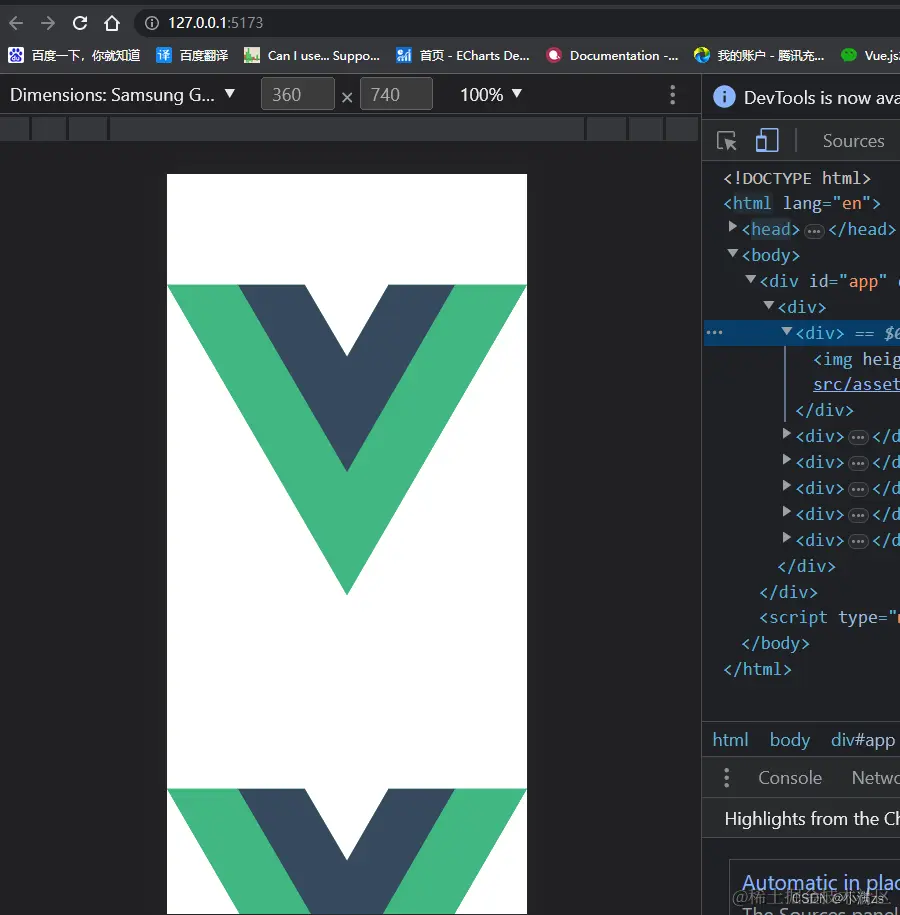Click div#app in the breadcrumb bar
900x915 pixels.
[x=863, y=740]
